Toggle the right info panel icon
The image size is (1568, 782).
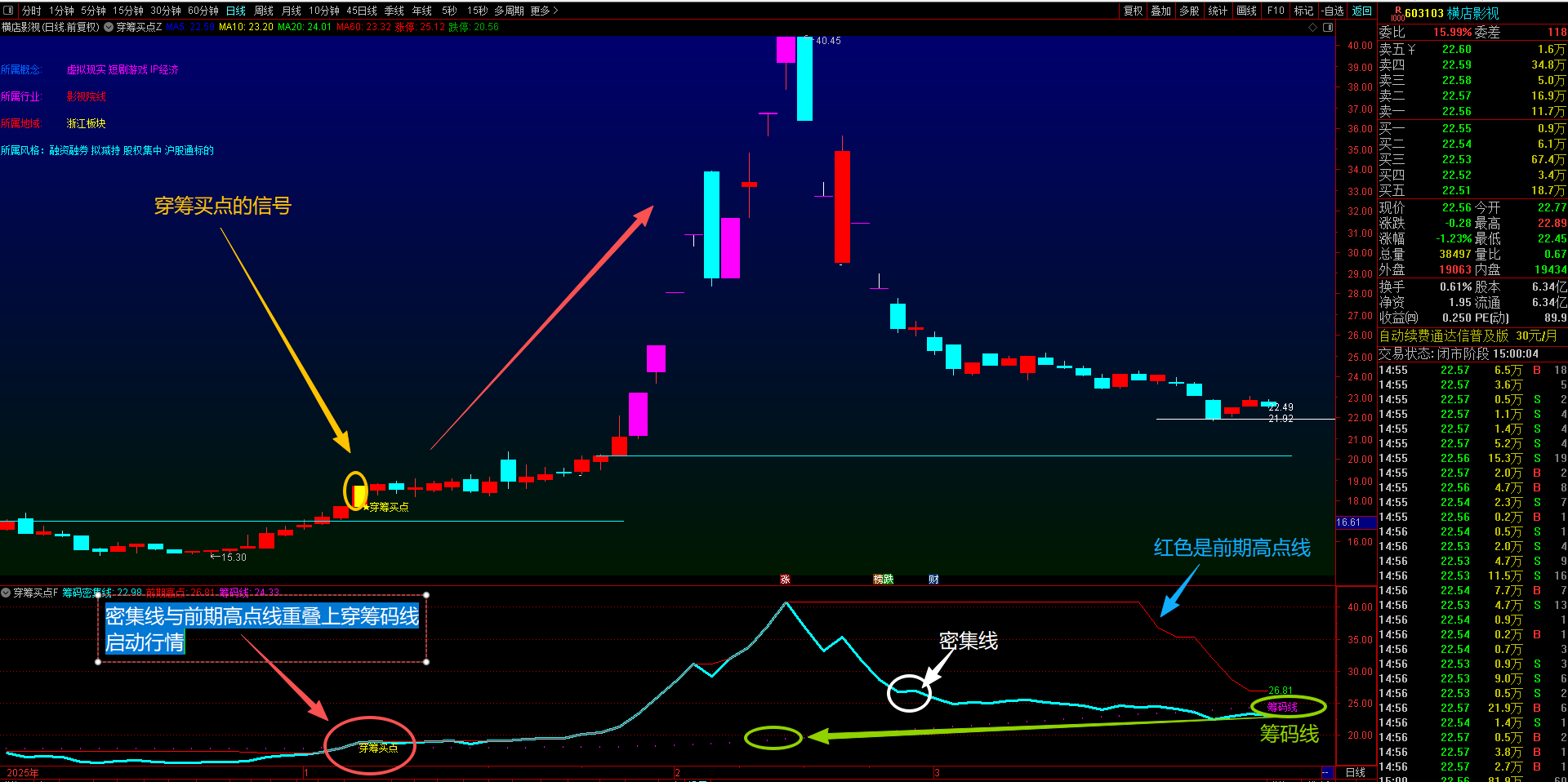(x=1328, y=27)
